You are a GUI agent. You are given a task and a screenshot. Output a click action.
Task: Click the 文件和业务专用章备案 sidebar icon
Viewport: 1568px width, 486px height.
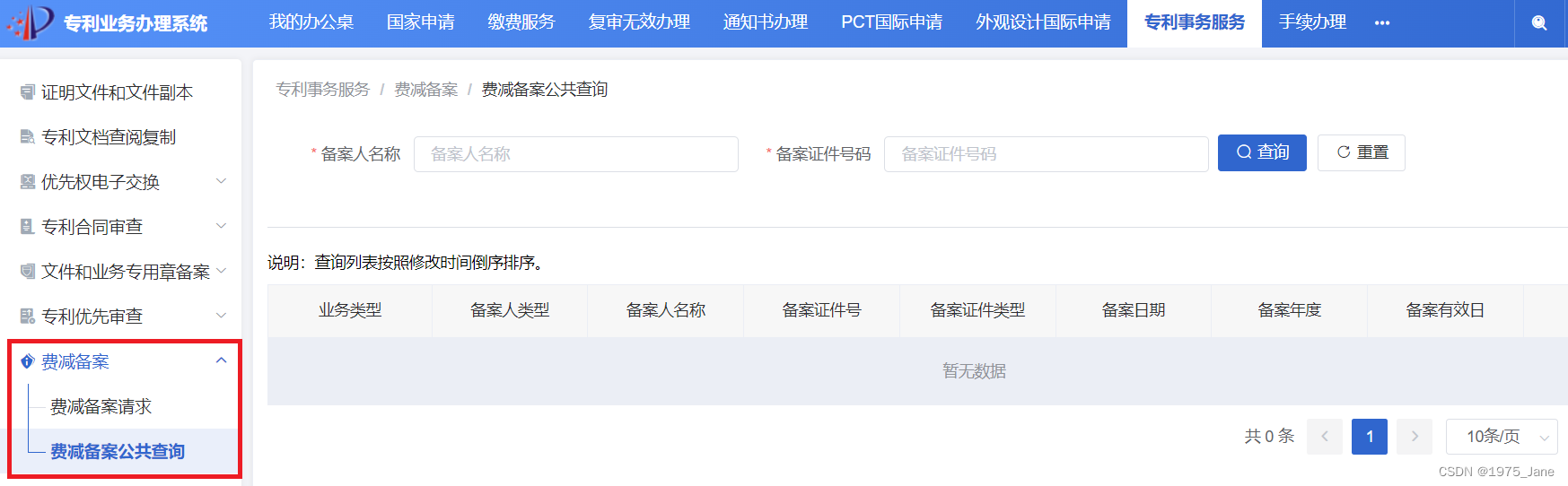[28, 272]
